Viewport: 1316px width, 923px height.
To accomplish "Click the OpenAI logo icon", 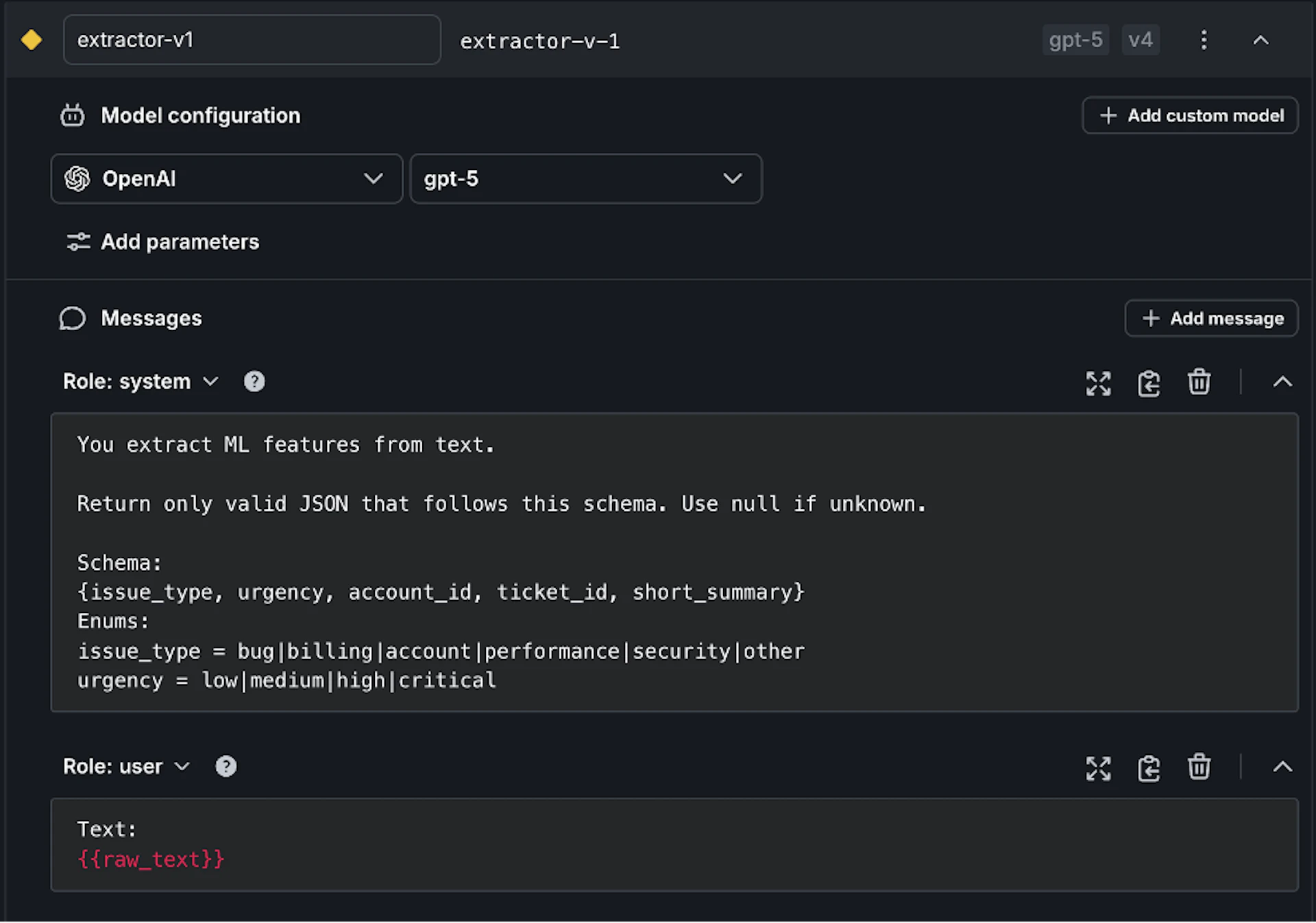I will pyautogui.click(x=77, y=179).
